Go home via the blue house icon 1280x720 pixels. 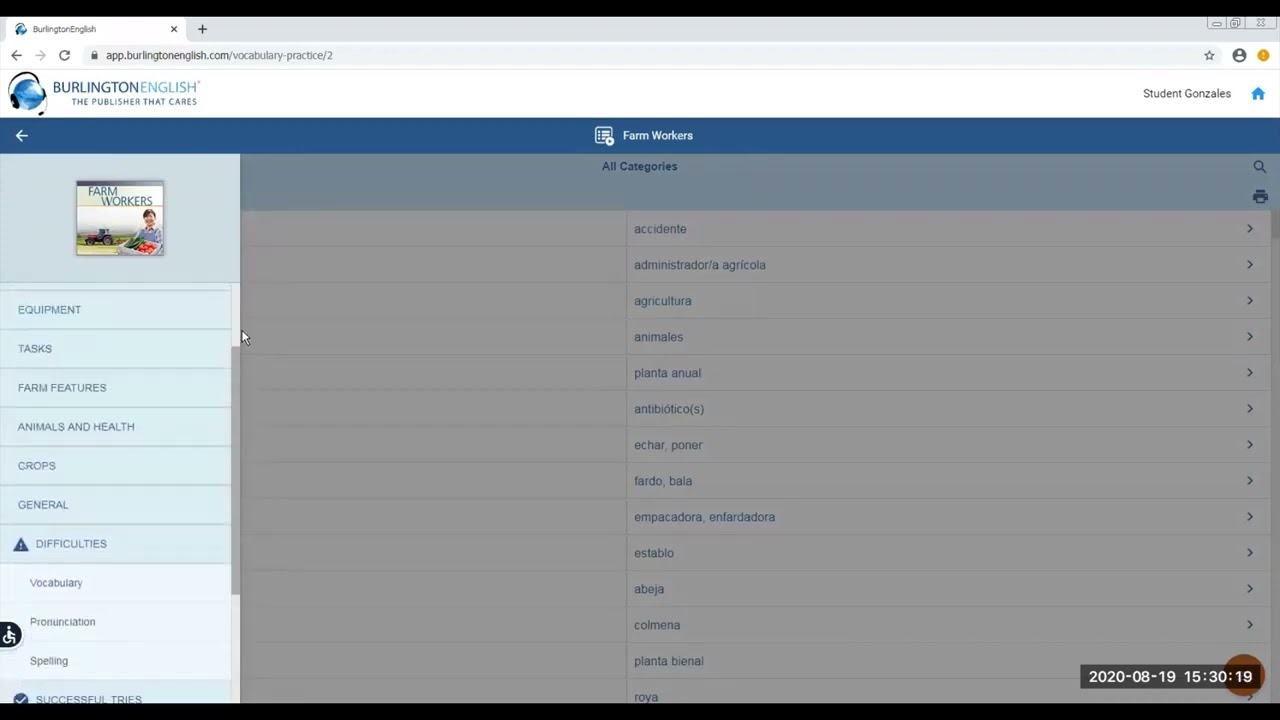1258,93
